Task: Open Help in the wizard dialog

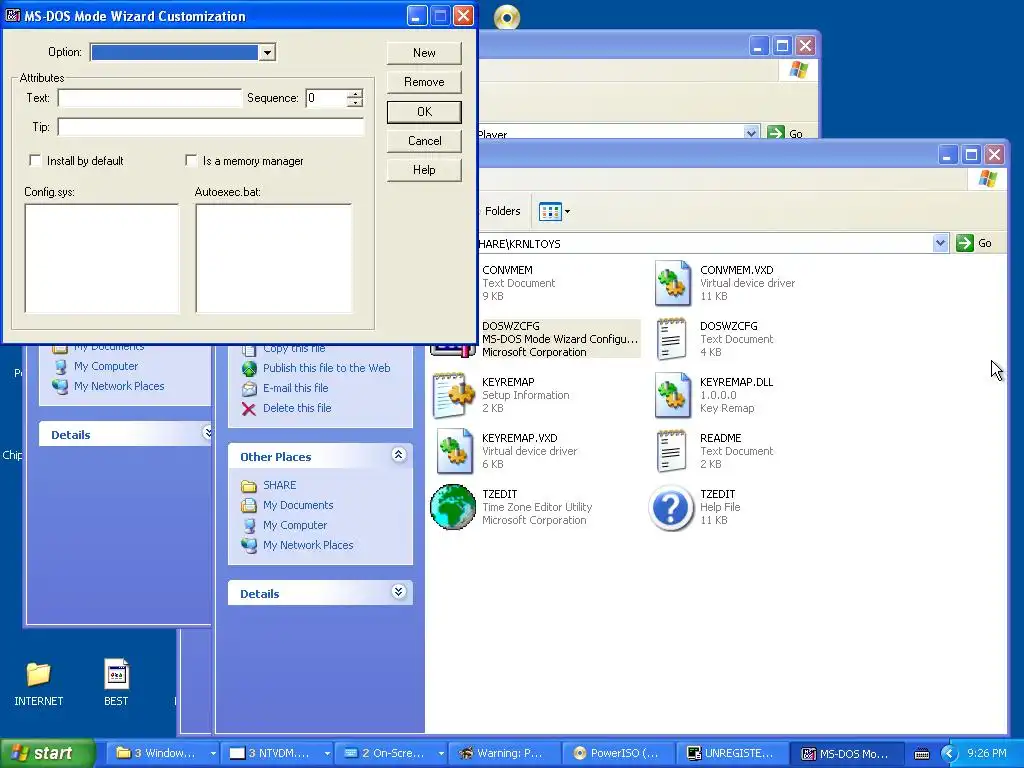Action: pos(424,170)
